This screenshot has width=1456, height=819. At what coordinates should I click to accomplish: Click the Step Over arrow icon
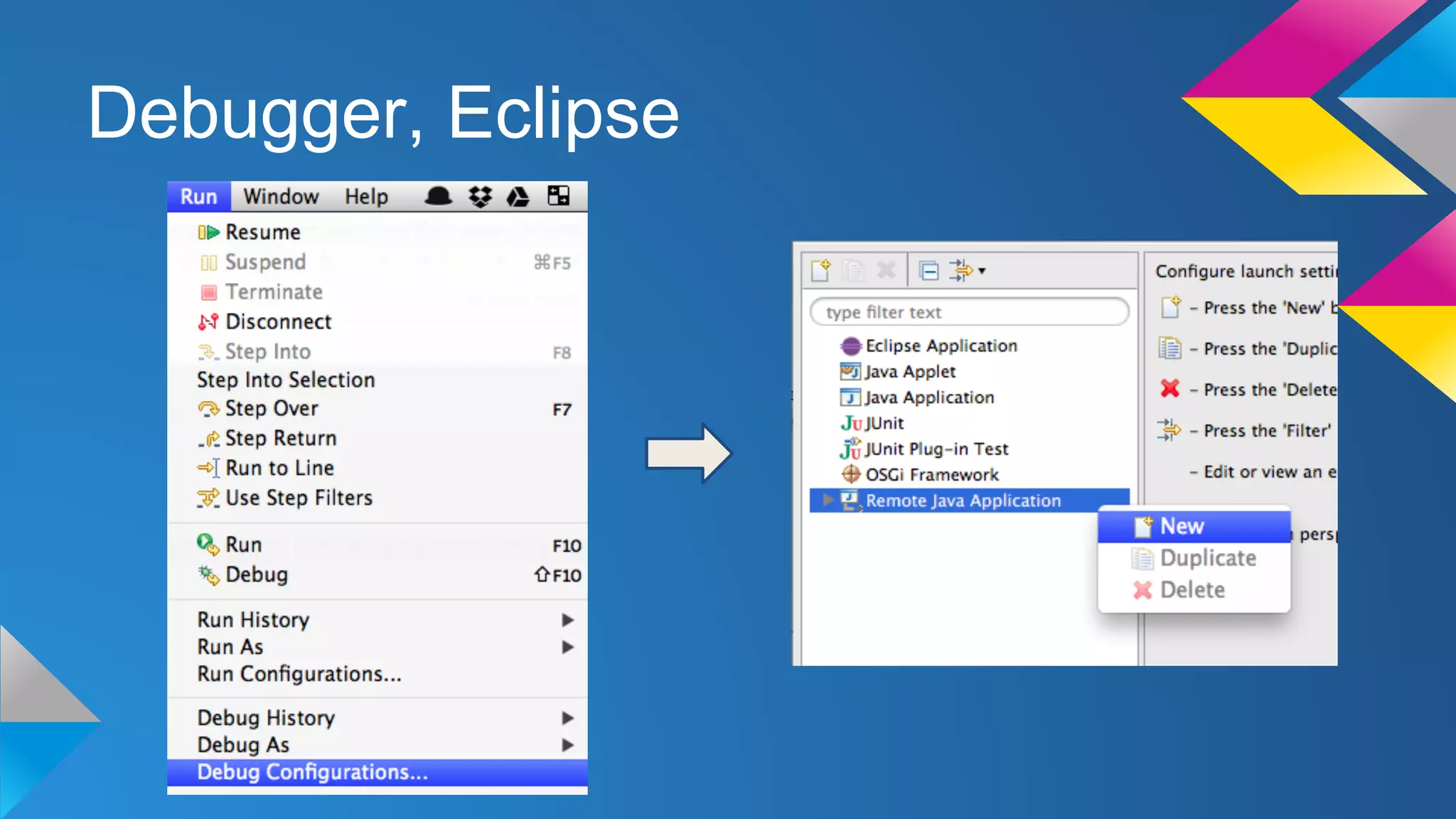click(x=209, y=409)
